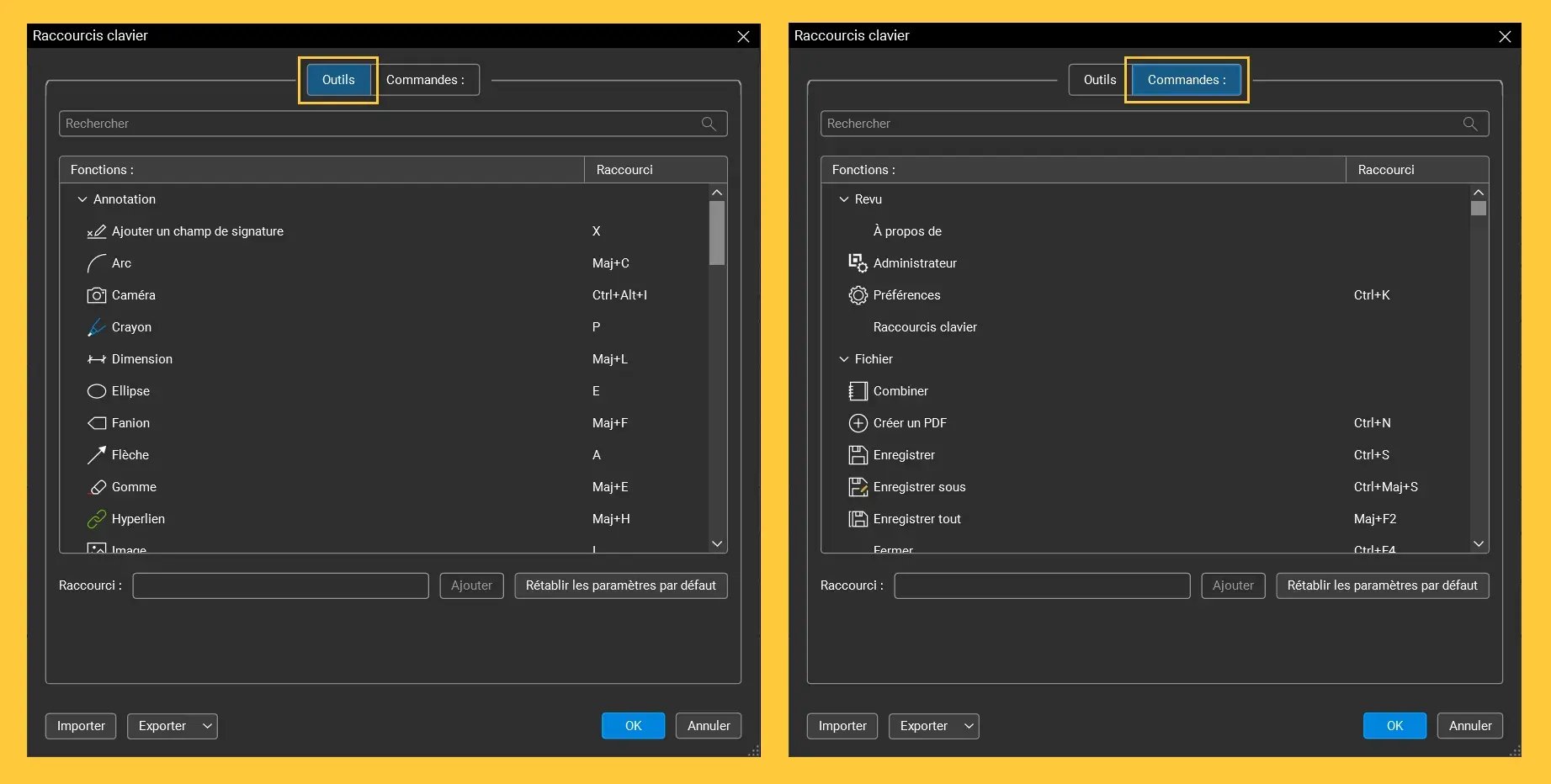Collapse the Revu category
The image size is (1551, 784).
click(x=844, y=199)
